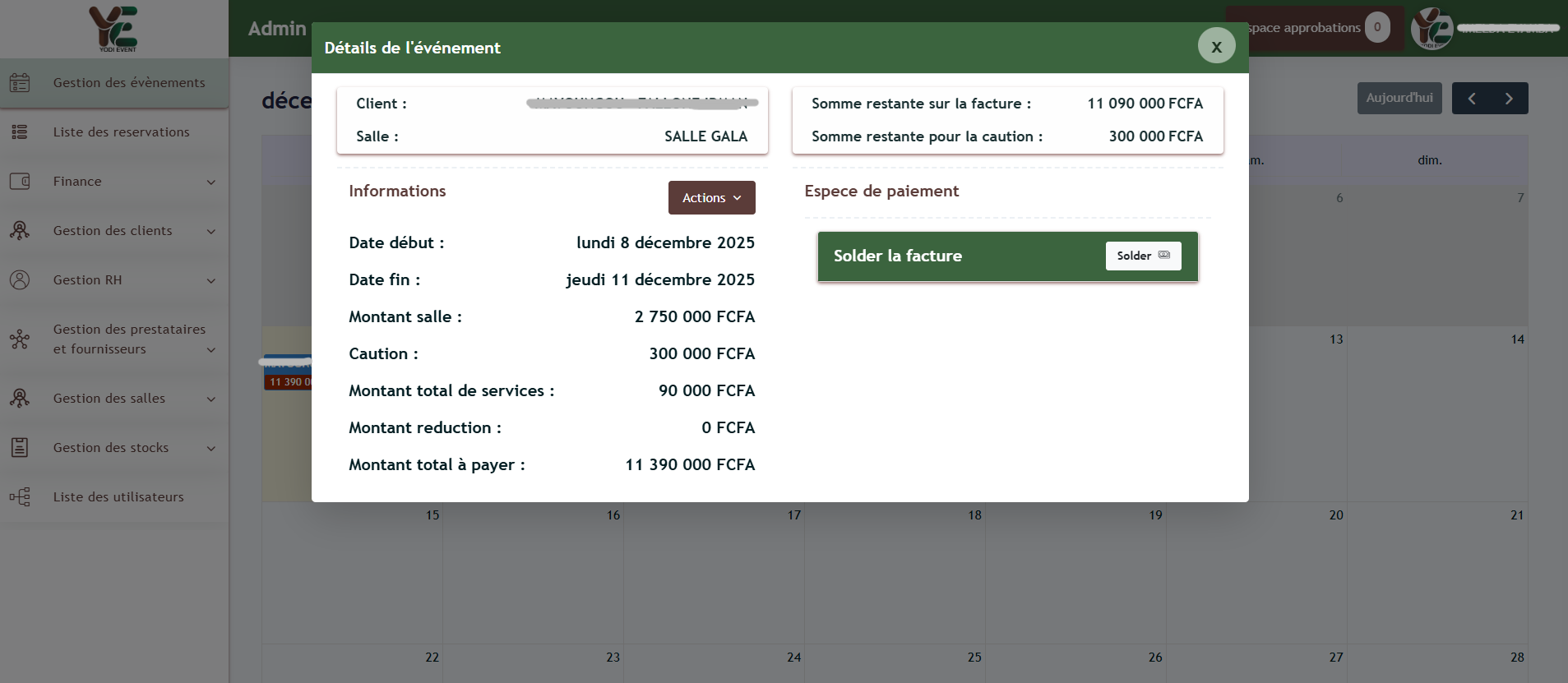Expand the Gestion RH chevron

coord(211,281)
